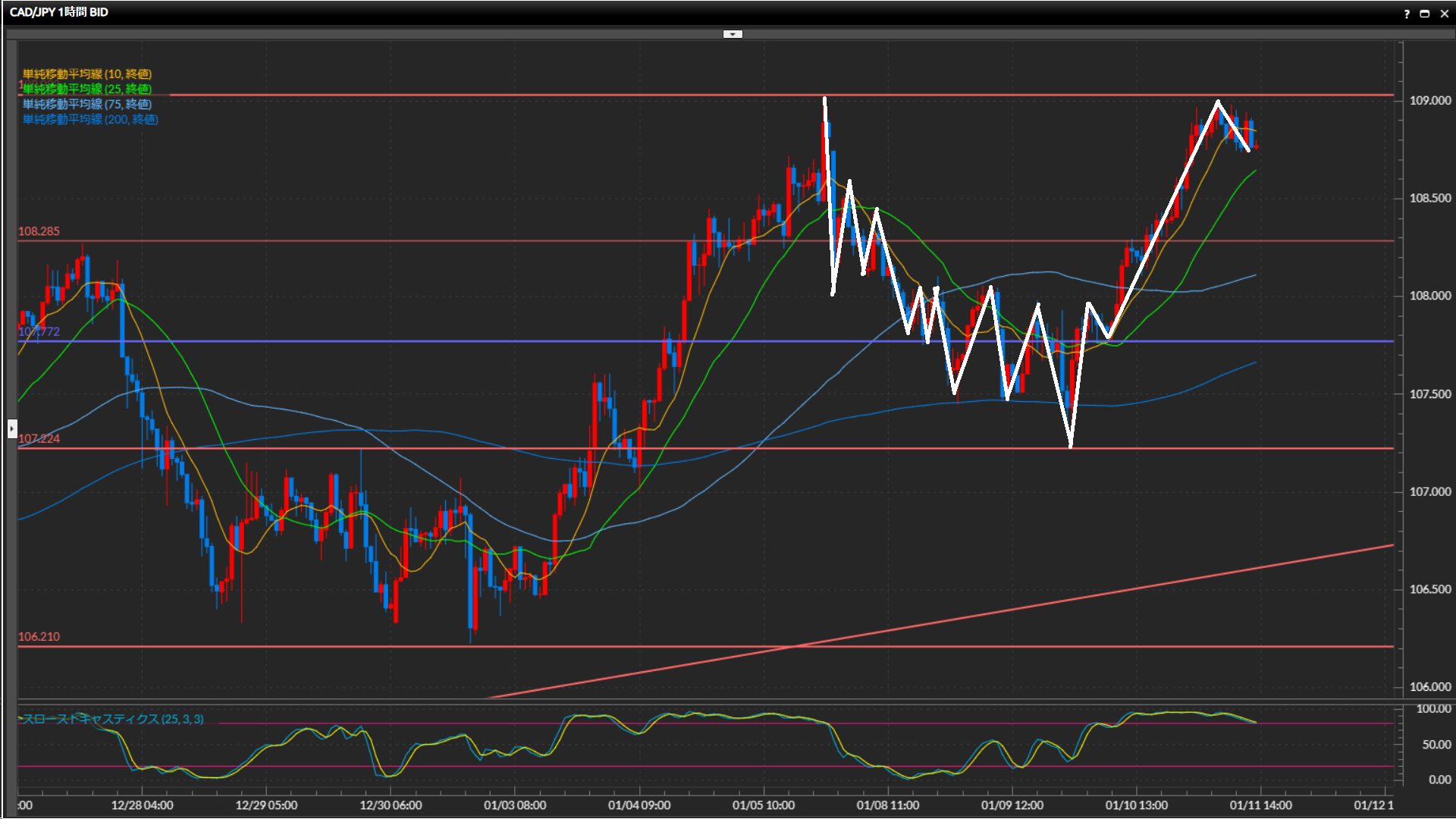Screen dimensions: 1456x819
Task: Click the 12/30 06:00 time axis label
Action: point(391,805)
